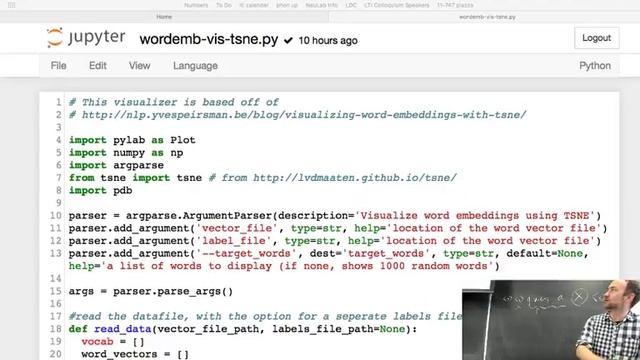
Task: Click line number 18 in gutter
Action: pyautogui.click(x=56, y=329)
